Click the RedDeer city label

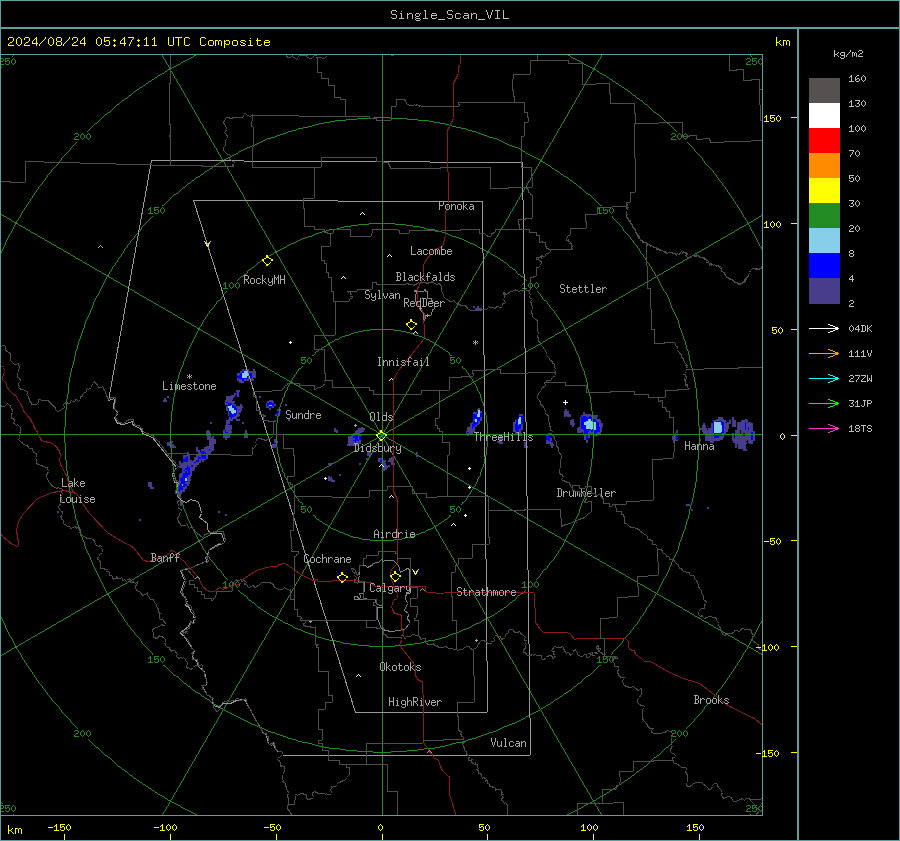[424, 303]
